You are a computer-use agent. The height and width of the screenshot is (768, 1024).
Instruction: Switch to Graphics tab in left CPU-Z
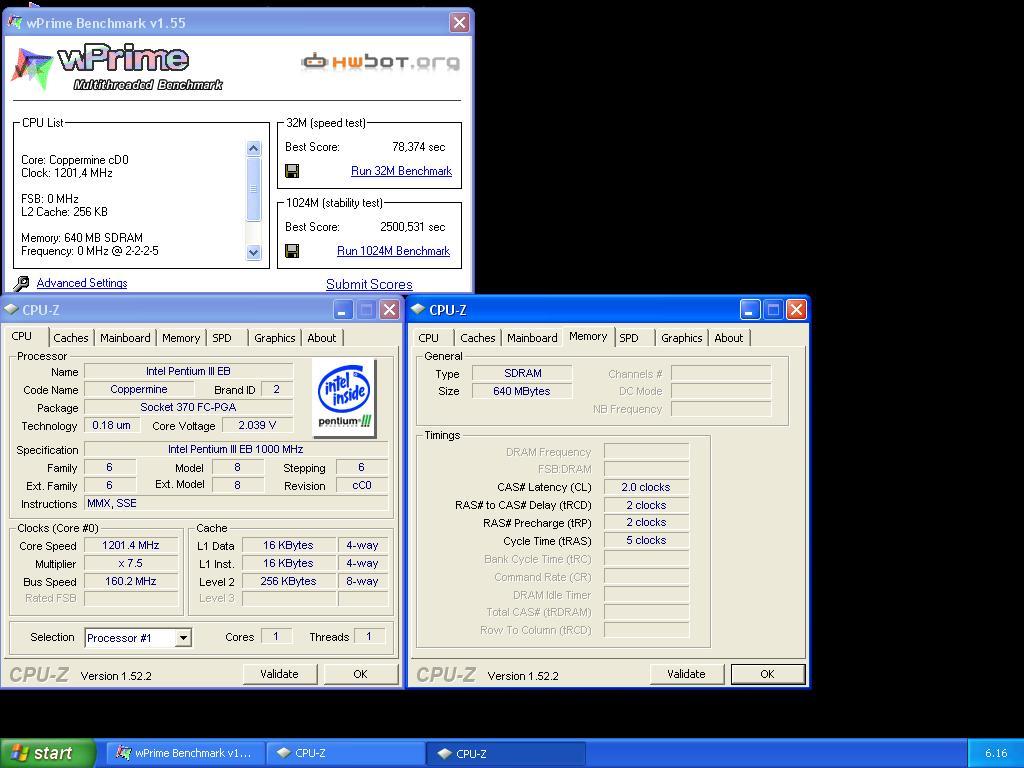tap(274, 338)
